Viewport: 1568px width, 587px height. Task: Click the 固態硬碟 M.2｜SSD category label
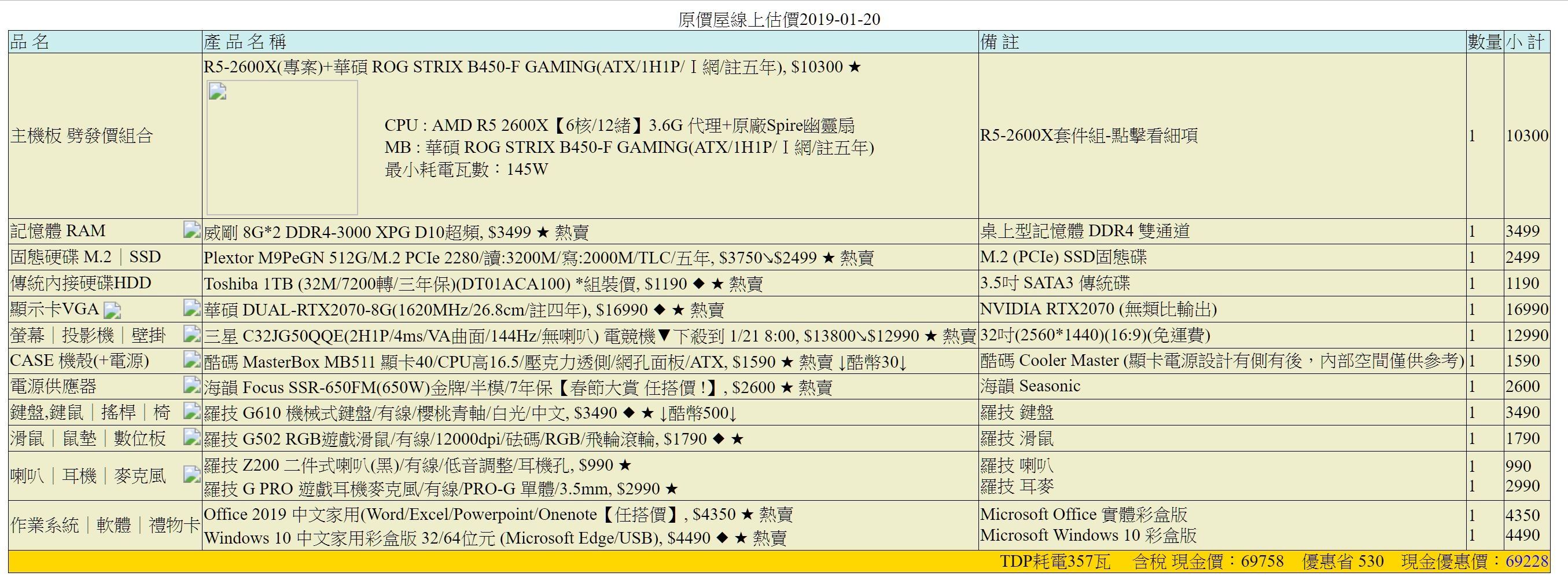[85, 256]
